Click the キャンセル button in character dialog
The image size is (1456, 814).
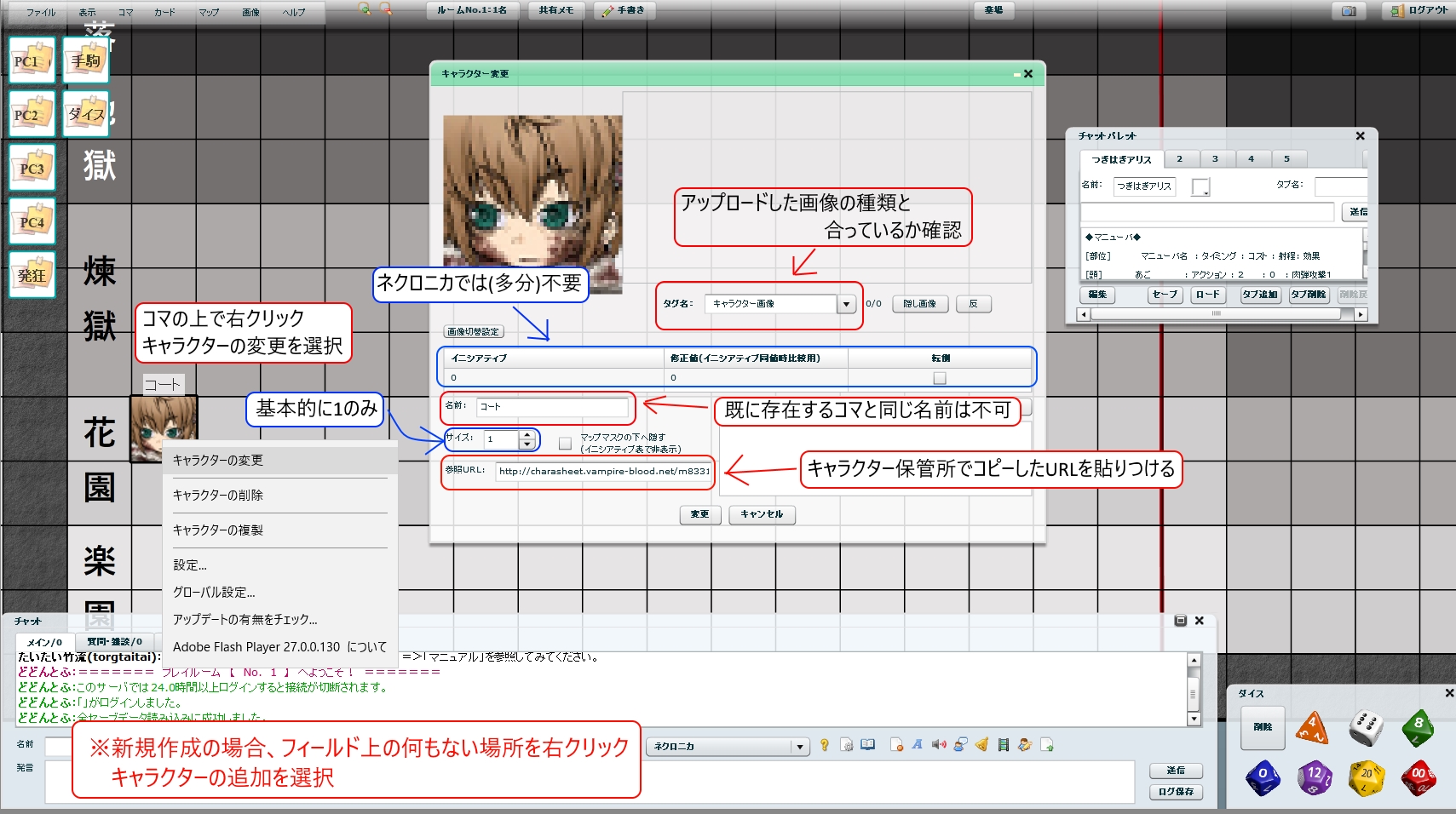point(762,514)
